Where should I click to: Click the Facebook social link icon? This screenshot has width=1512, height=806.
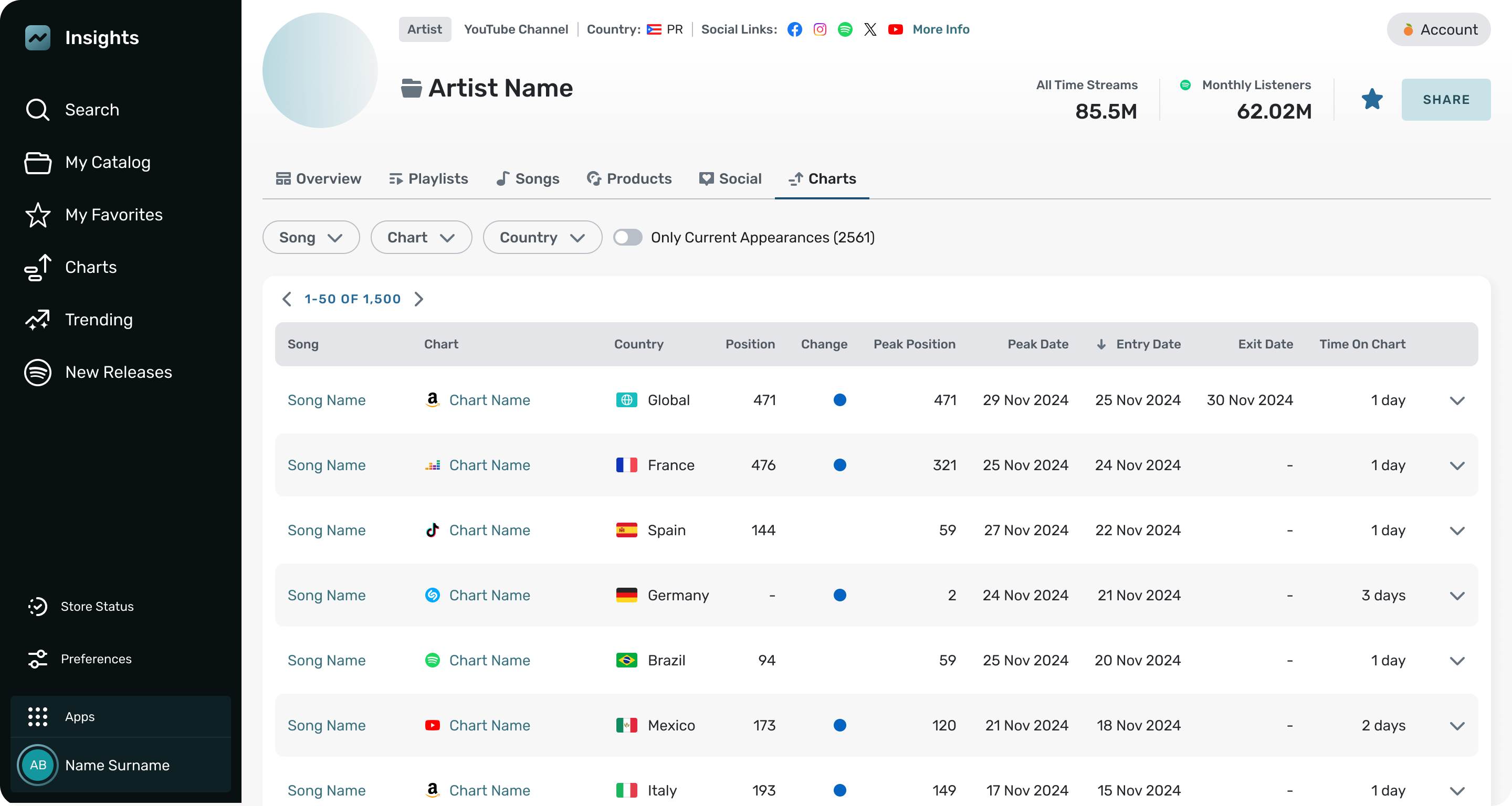(x=795, y=29)
